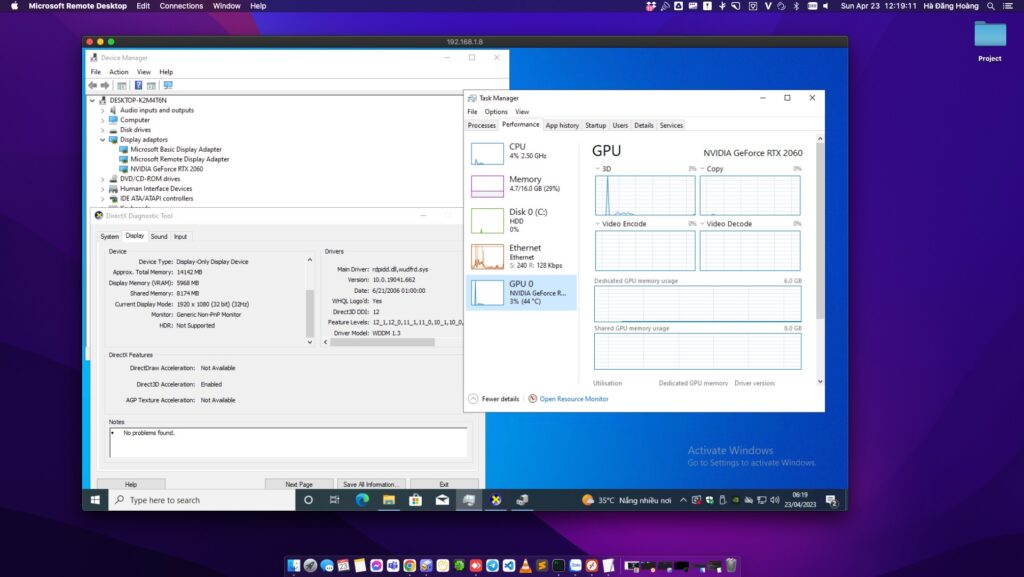Select Microsoft Basic Display Adapter entry
1024x577 pixels.
[x=176, y=149]
